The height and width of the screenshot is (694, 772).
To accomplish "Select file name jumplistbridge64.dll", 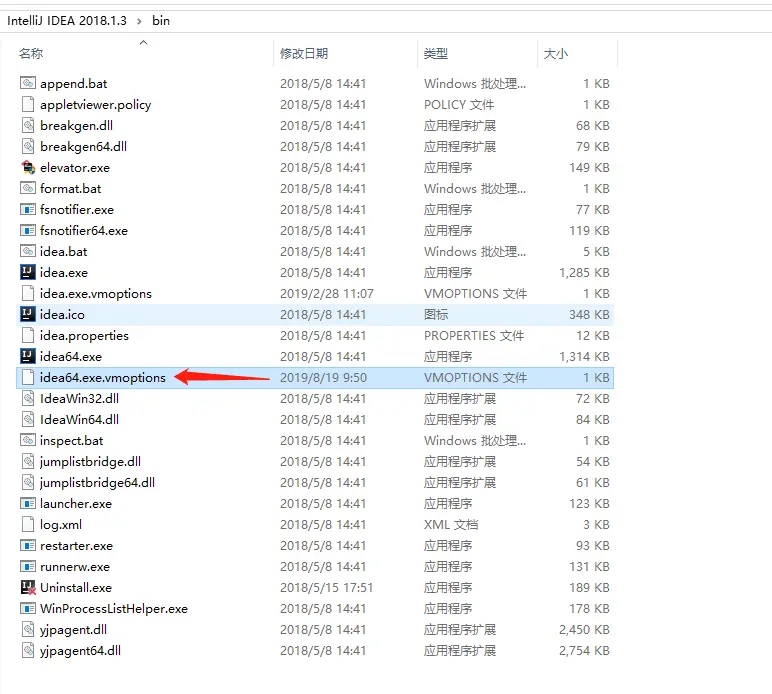I will click(x=97, y=482).
